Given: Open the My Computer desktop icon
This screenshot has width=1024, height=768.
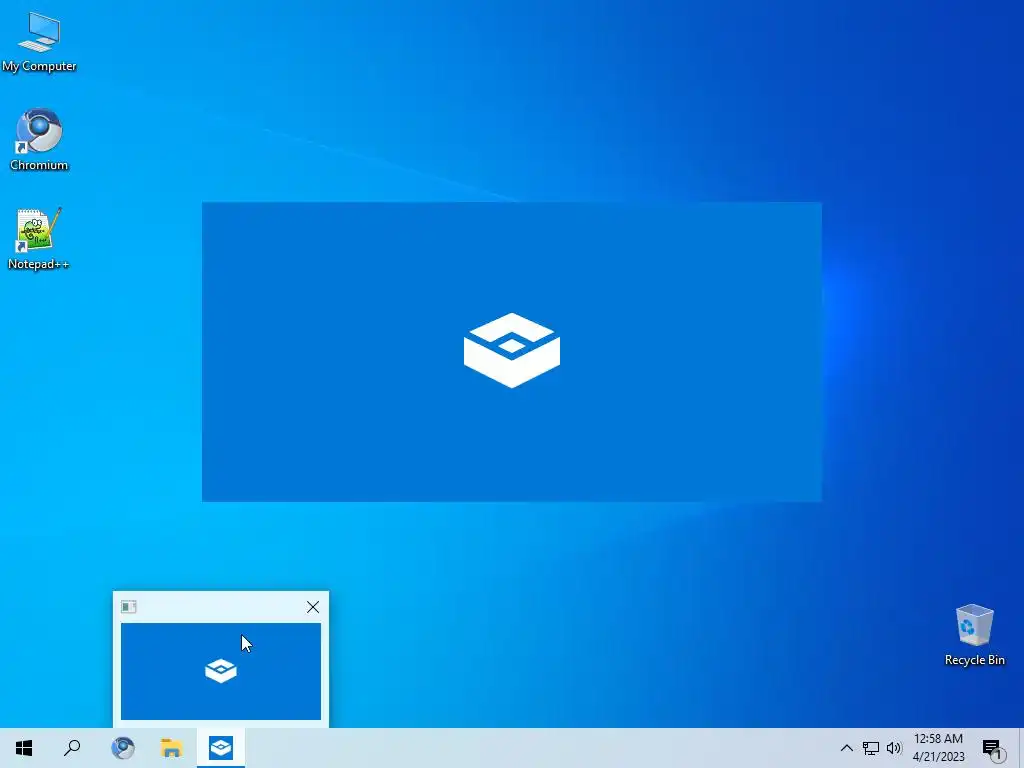Looking at the screenshot, I should pos(39,40).
